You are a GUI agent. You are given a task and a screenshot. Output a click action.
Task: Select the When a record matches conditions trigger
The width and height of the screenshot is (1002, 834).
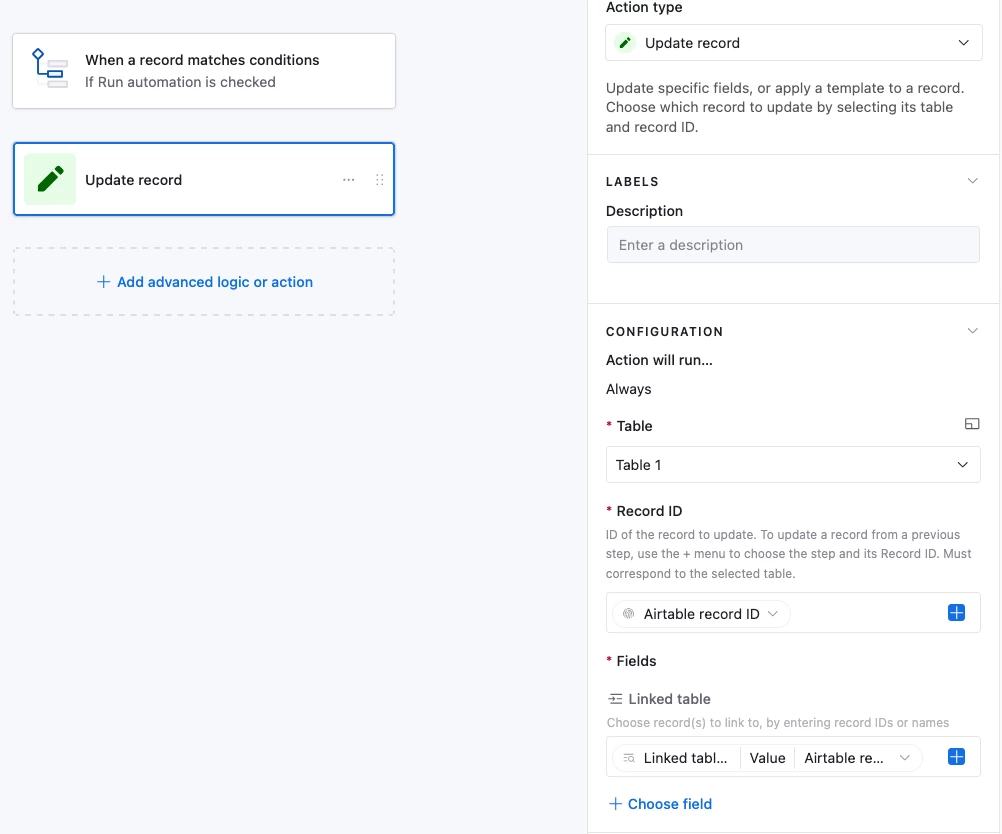(204, 71)
